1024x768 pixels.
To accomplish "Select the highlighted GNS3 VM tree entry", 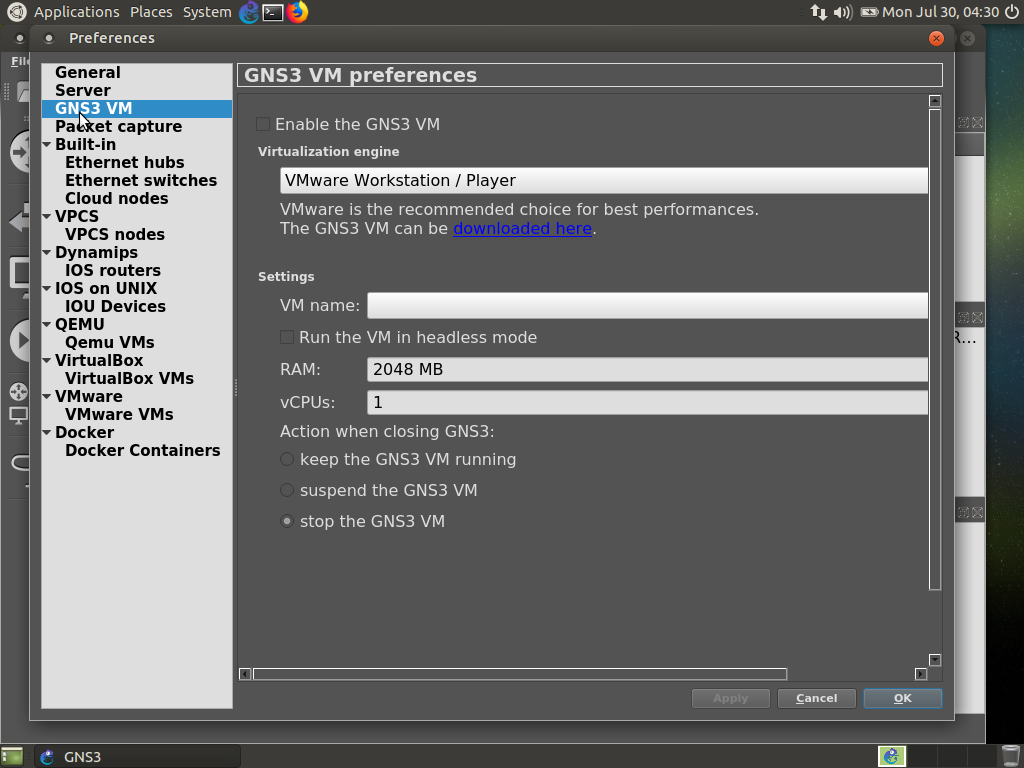I will pos(137,108).
